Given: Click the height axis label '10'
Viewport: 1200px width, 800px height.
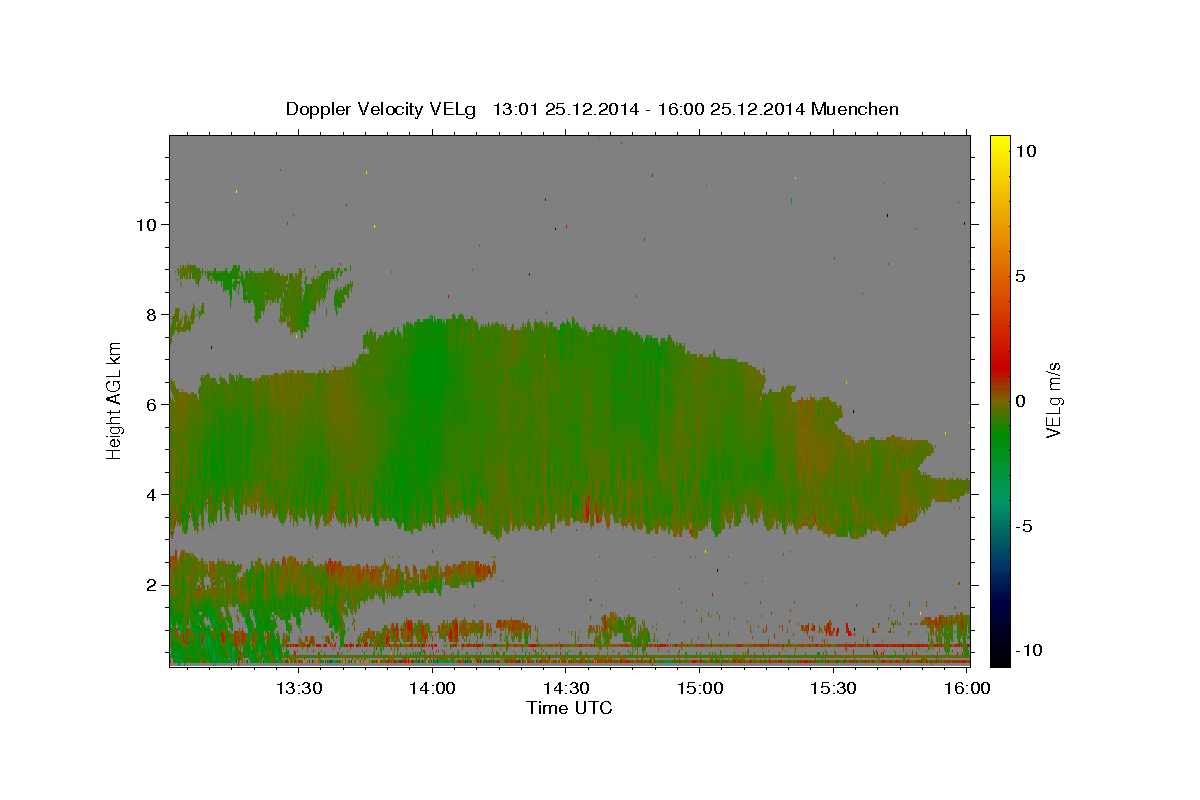Looking at the screenshot, I should pyautogui.click(x=145, y=224).
